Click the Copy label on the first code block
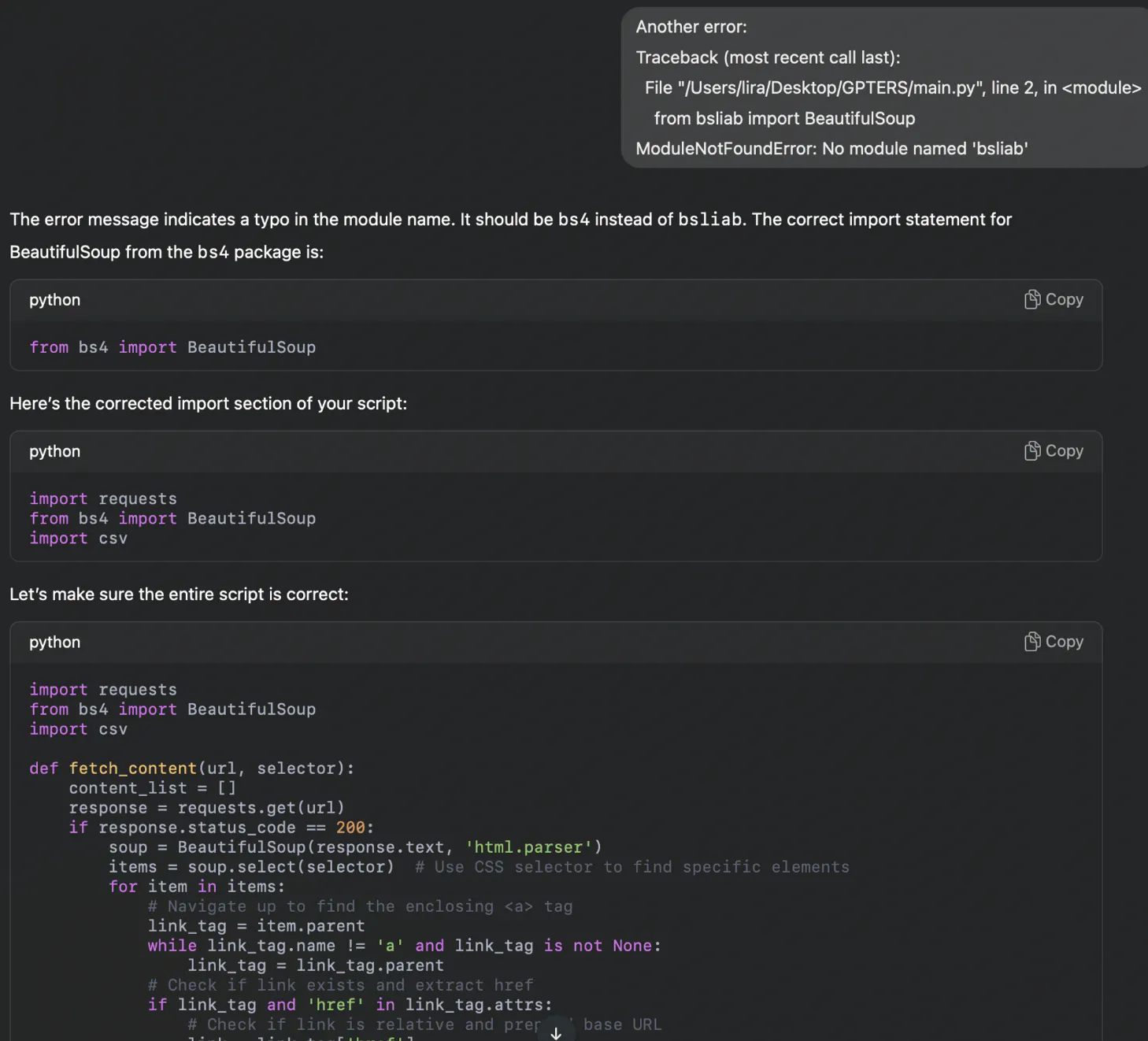The width and height of the screenshot is (1148, 1041). 1064,300
